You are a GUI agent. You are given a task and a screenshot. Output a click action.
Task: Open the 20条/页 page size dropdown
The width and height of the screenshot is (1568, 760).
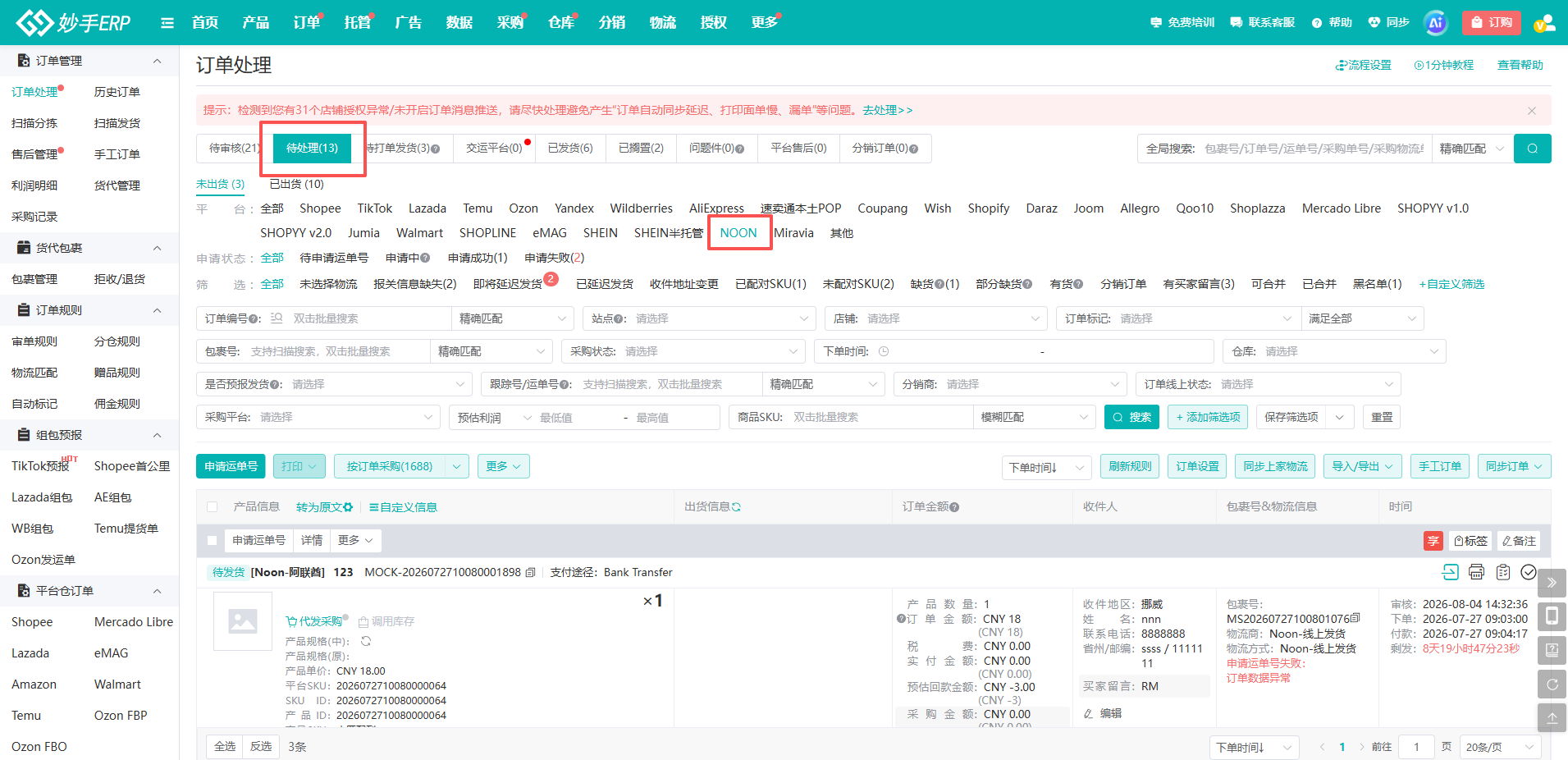click(1499, 747)
